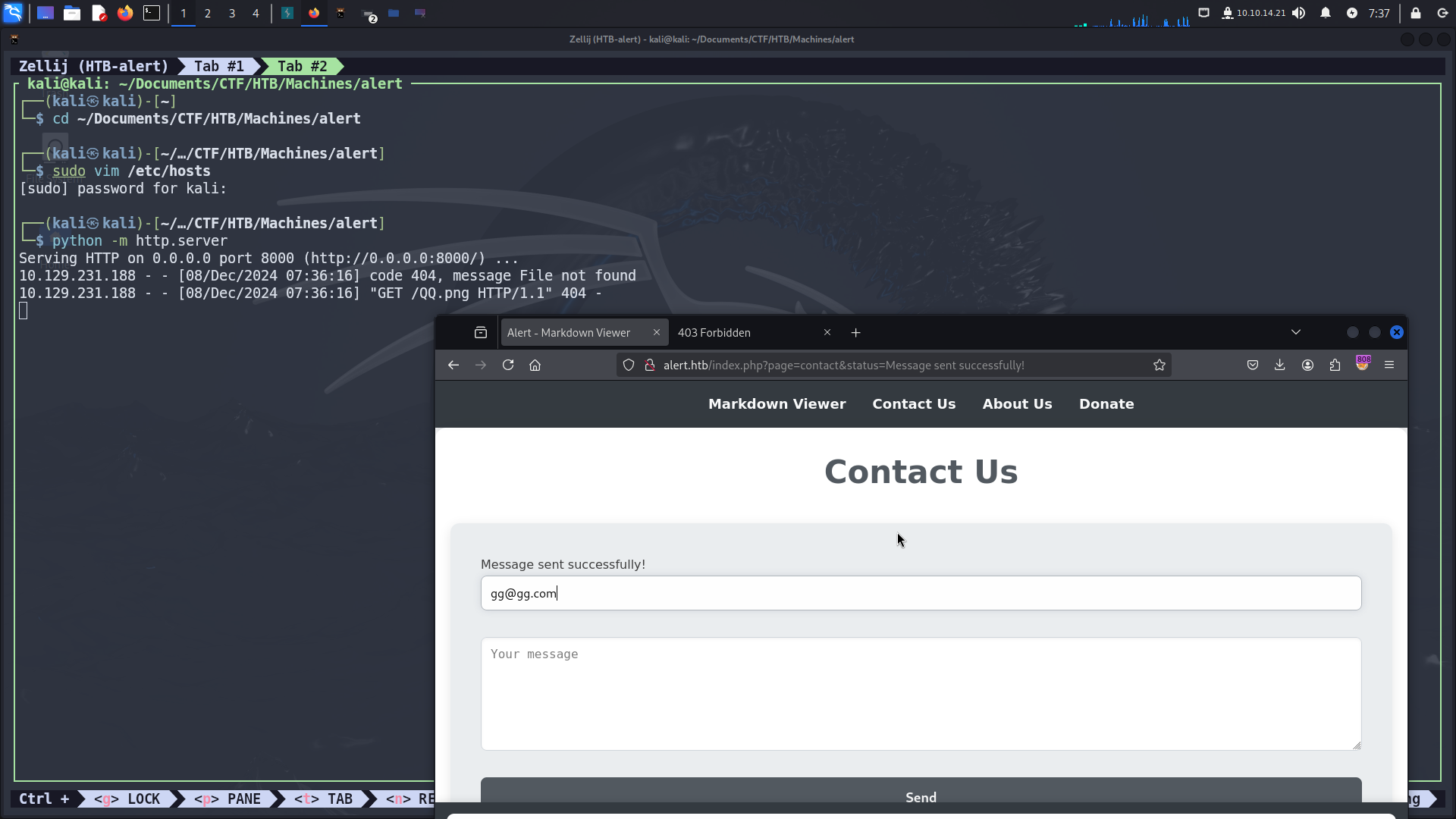This screenshot has height=819, width=1456.
Task: Click the Firefox home icon
Action: click(x=535, y=366)
